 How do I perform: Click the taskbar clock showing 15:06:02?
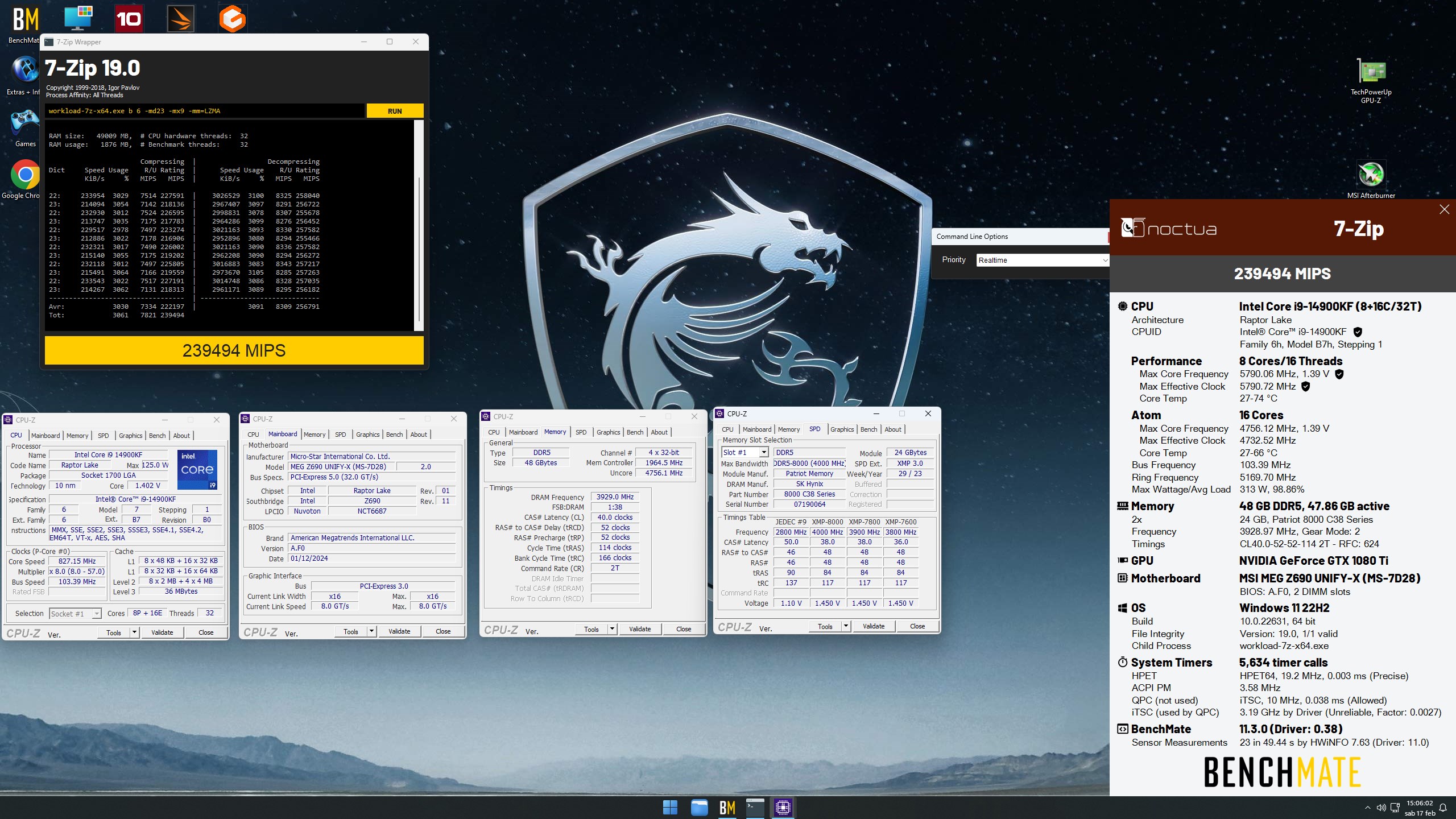coord(1420,808)
